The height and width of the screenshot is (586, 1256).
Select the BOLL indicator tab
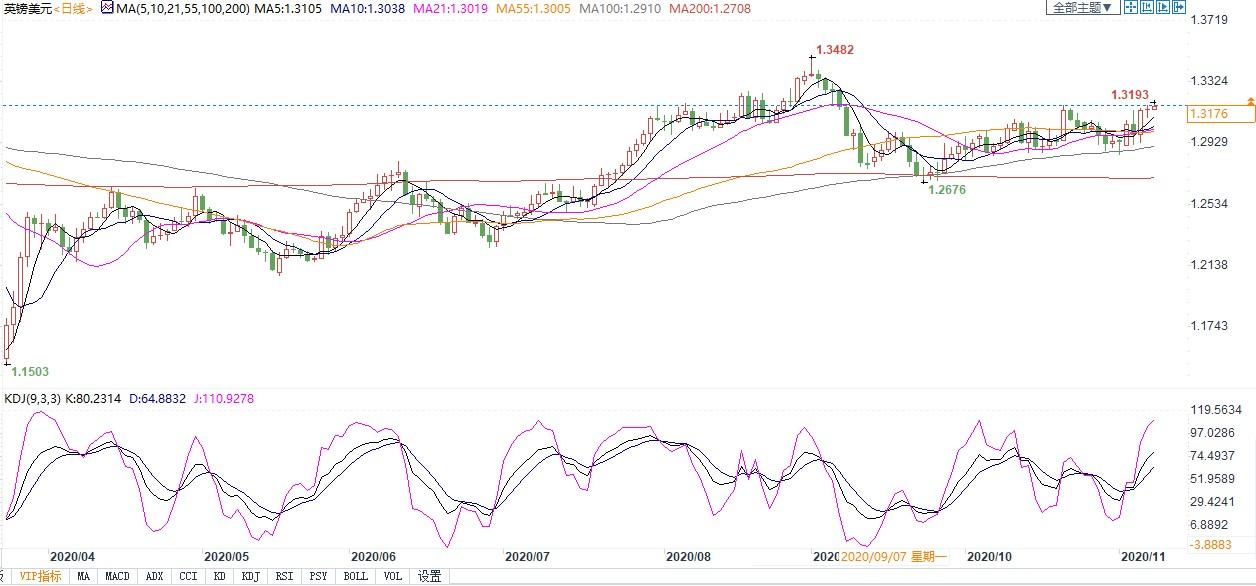point(356,576)
